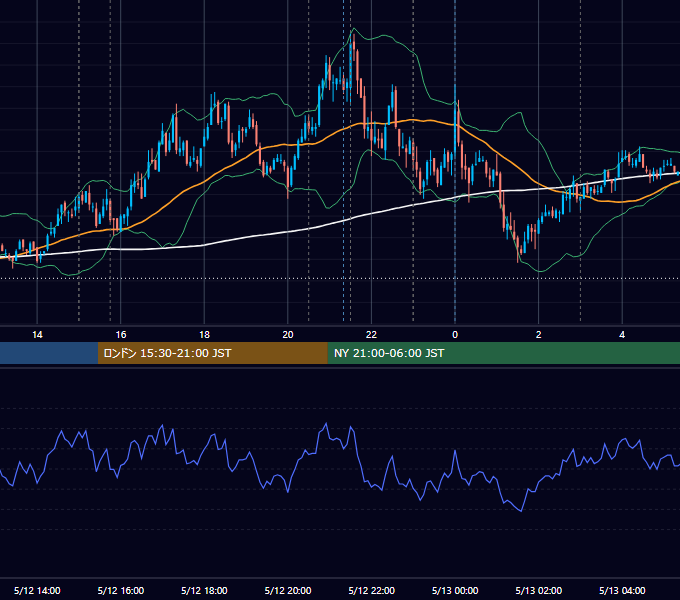Image resolution: width=680 pixels, height=600 pixels.
Task: Click the hour label 16 on price chart axis
Action: click(121, 335)
